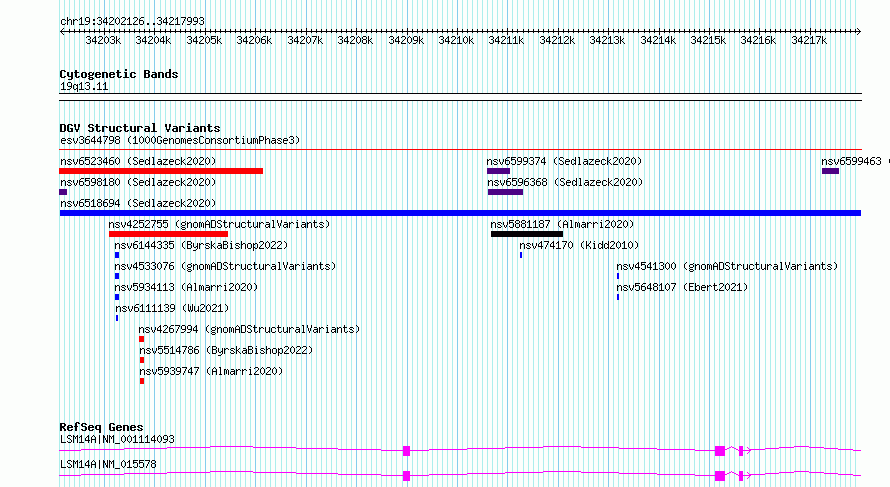The width and height of the screenshot is (890, 487).
Task: Open nsv6111139 (Wu2021) label
Action: 172,308
